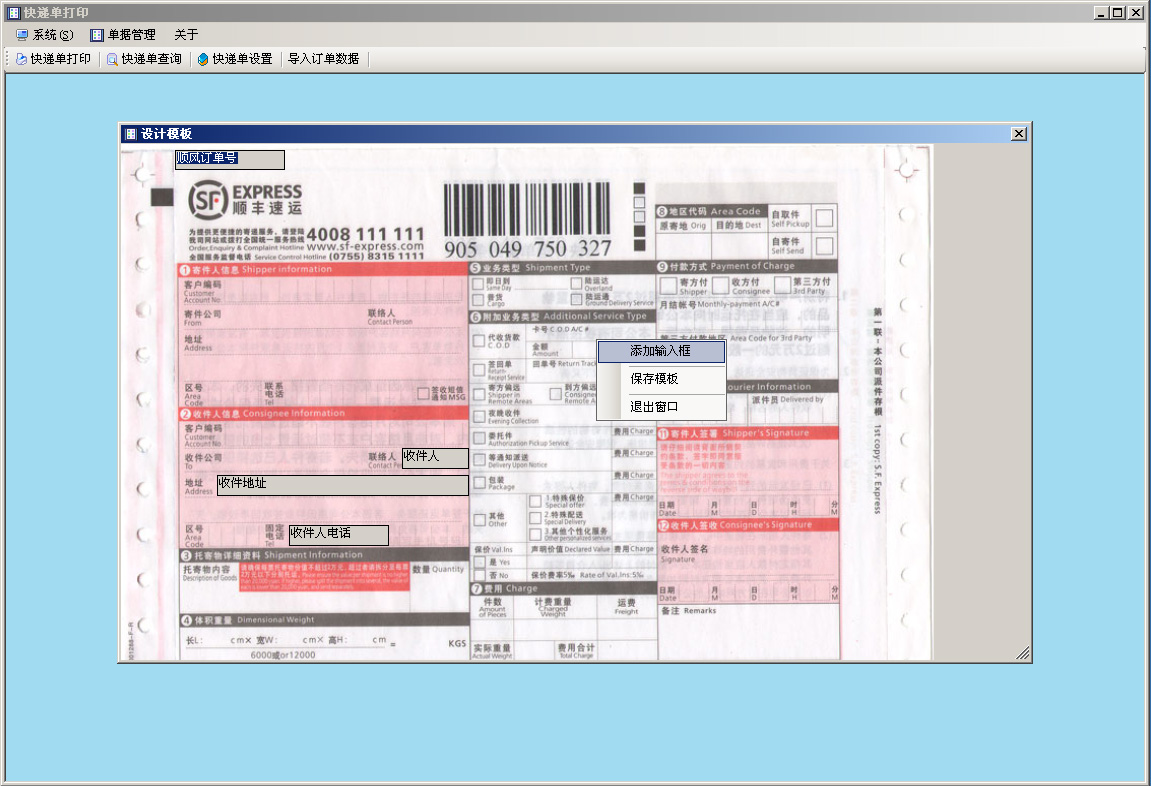Close the 设计模板 window
This screenshot has width=1151, height=786.
point(1019,134)
